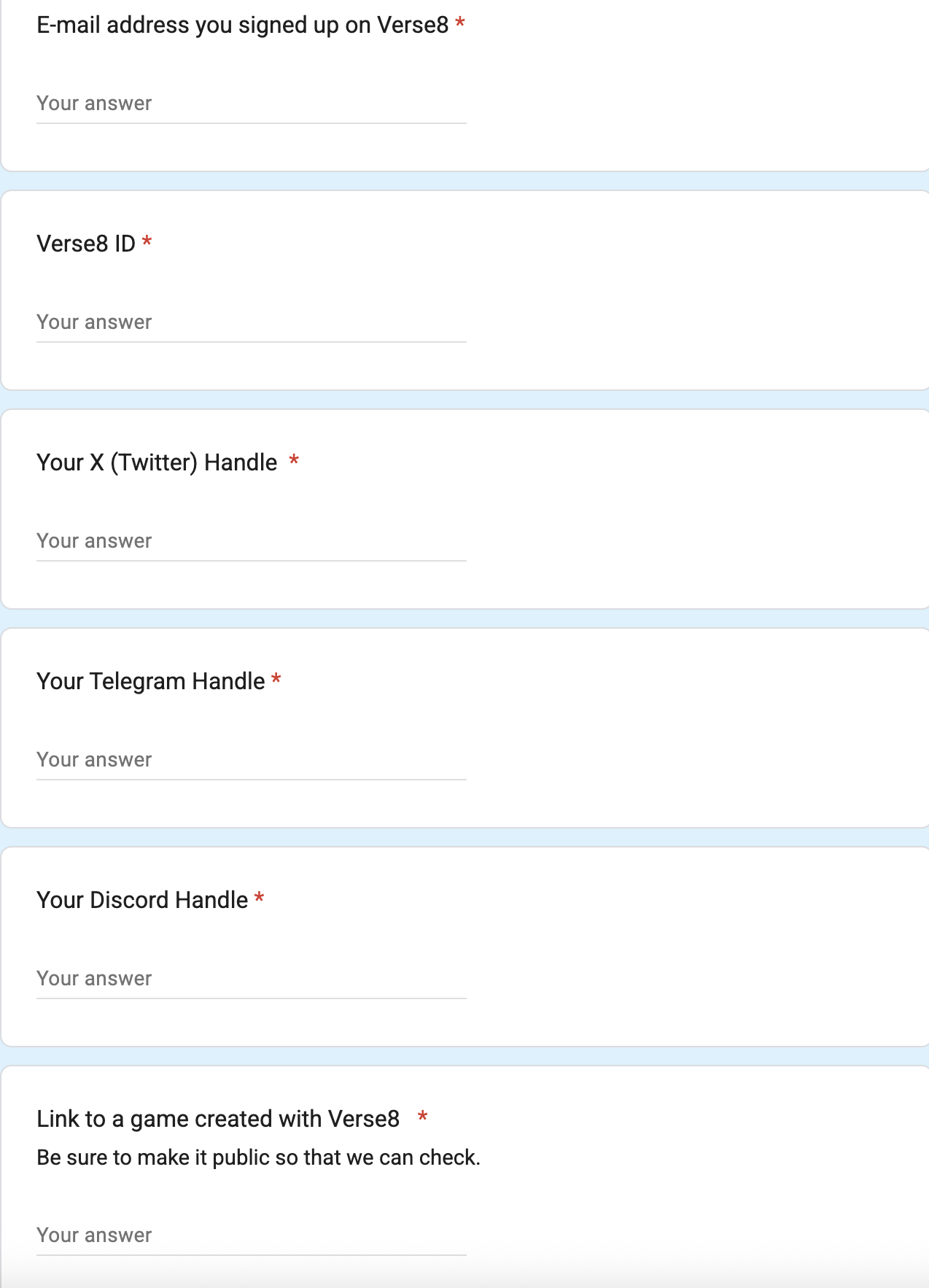This screenshot has height=1288, width=929.
Task: Click the Discord Handle answer field
Action: coord(251,979)
